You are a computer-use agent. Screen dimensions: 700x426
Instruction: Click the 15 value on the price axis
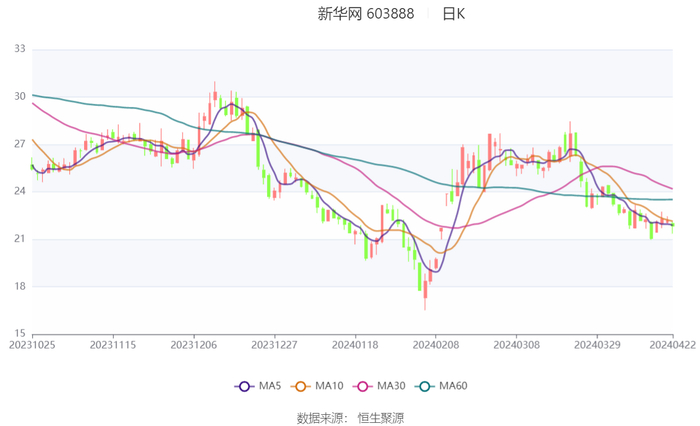click(x=19, y=333)
